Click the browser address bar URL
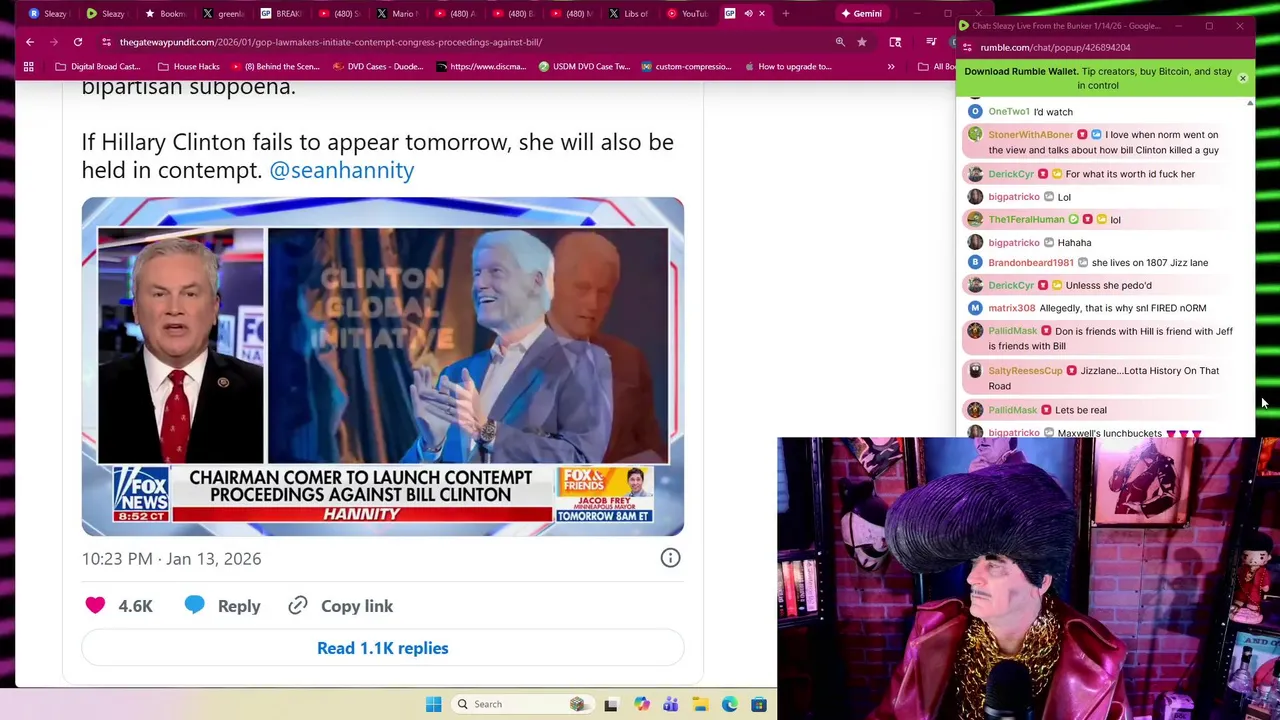Screen dimensions: 1280x720 [x=330, y=42]
